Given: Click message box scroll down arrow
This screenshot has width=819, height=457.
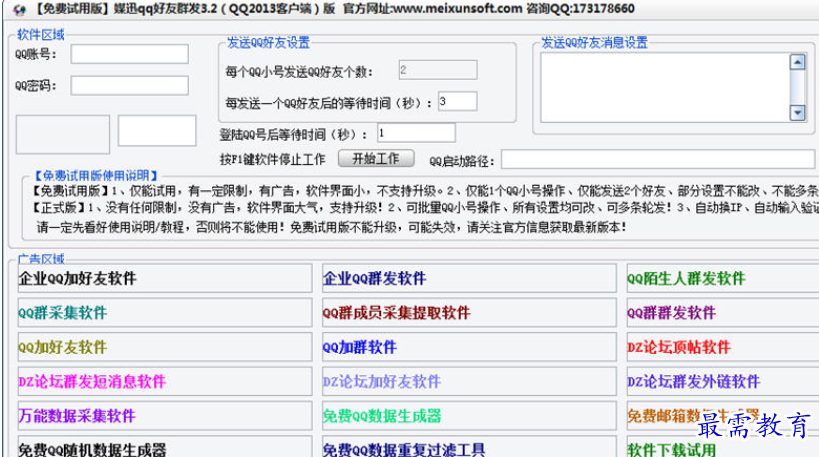Looking at the screenshot, I should coord(798,113).
